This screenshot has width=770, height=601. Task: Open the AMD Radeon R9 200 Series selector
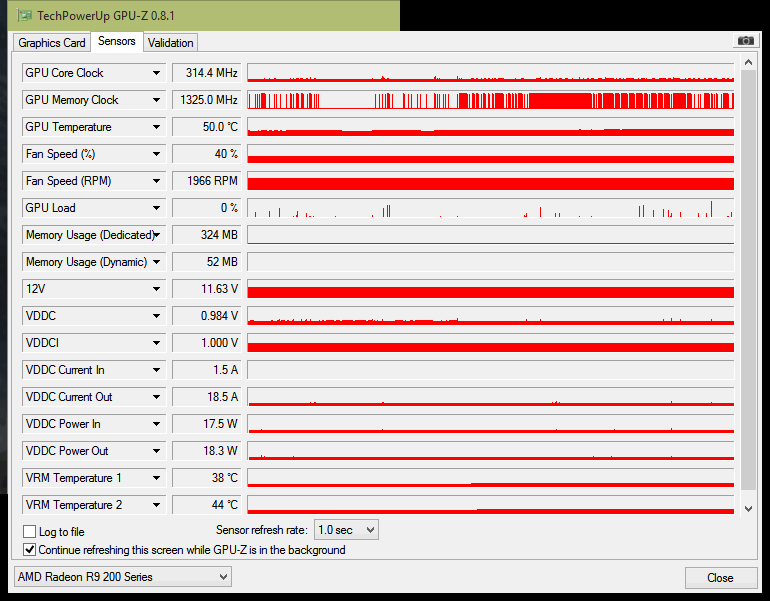[x=123, y=577]
